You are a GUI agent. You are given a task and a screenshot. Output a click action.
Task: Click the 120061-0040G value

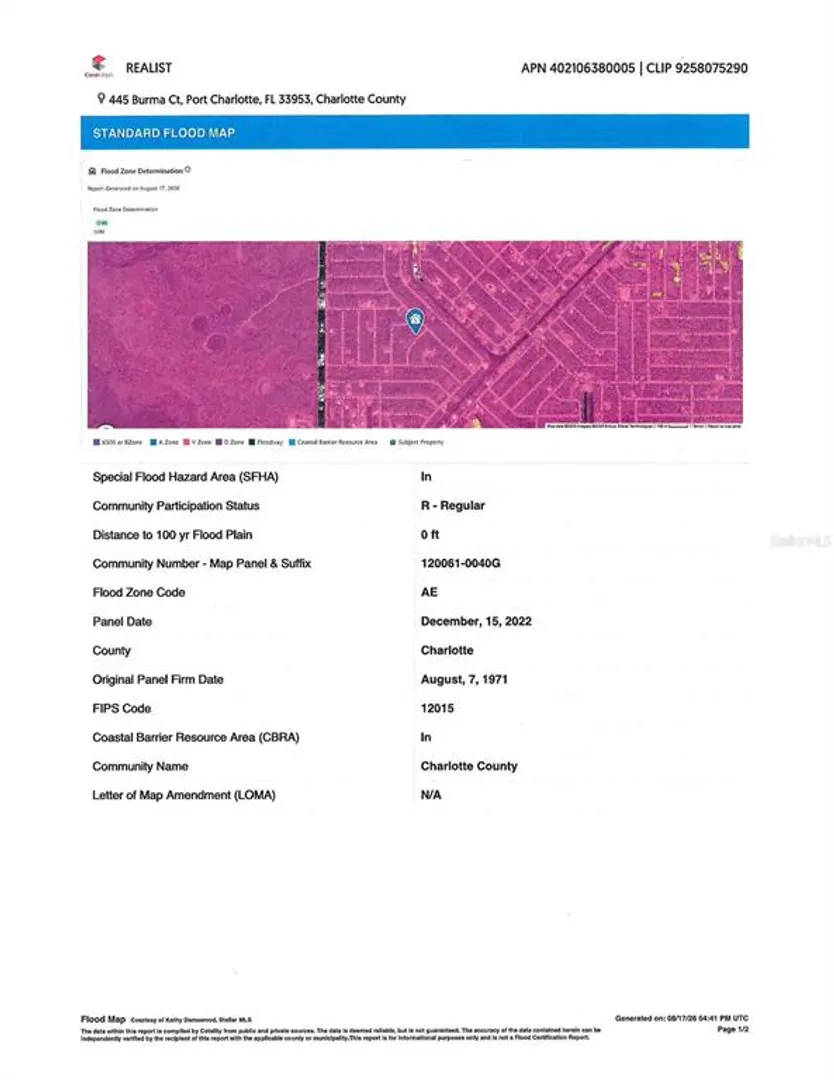461,563
